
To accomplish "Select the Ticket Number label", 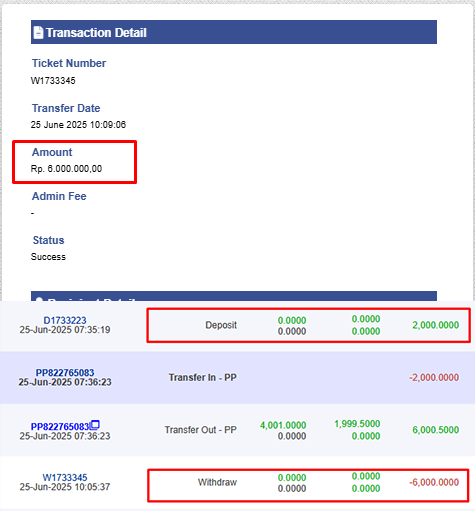I will point(69,63).
